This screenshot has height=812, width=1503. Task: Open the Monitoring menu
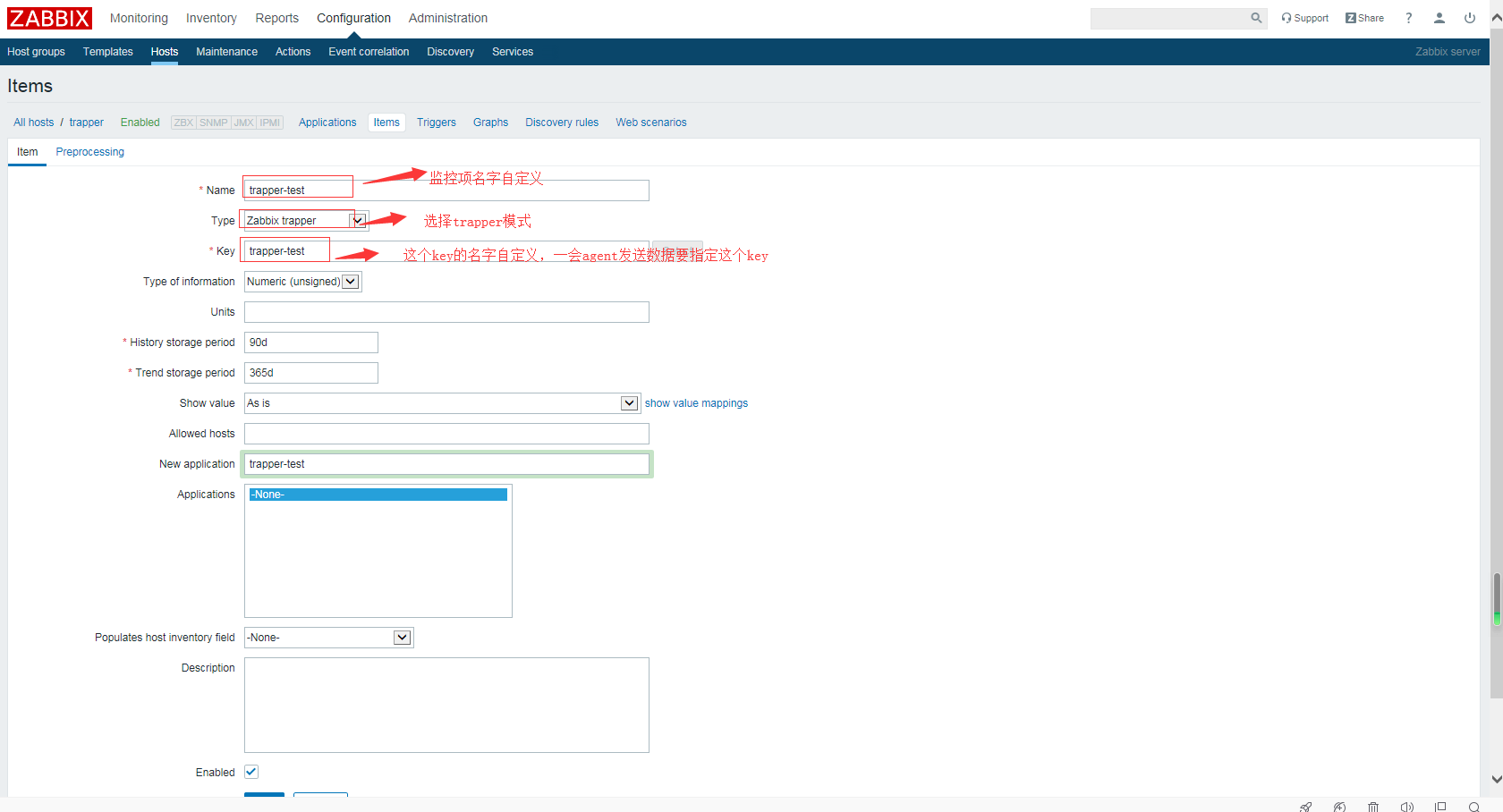pyautogui.click(x=139, y=18)
